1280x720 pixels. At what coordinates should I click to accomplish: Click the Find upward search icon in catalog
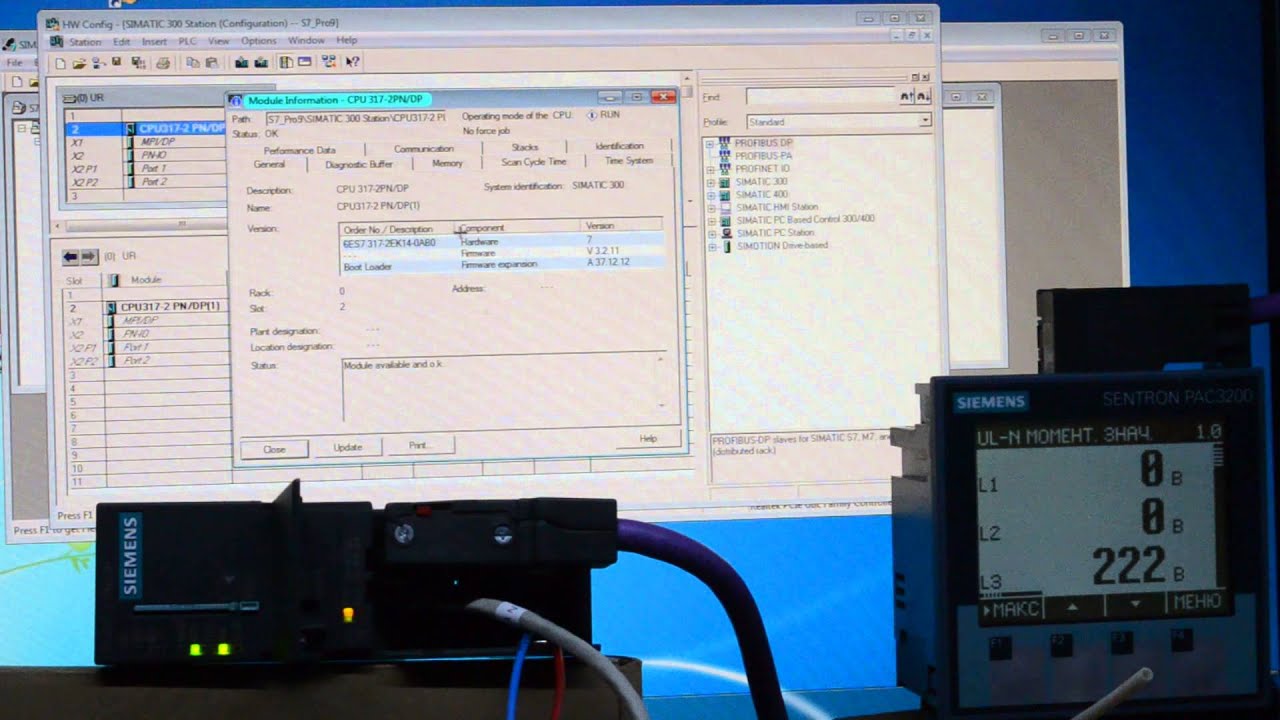(x=907, y=96)
